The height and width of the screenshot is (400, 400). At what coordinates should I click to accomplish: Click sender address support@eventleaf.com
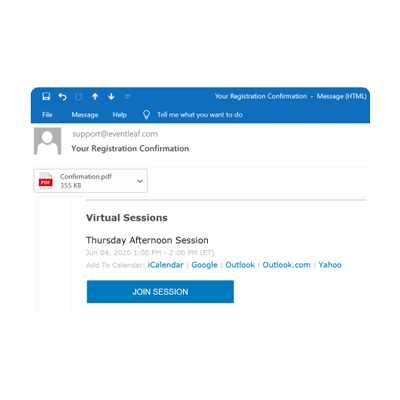point(115,134)
